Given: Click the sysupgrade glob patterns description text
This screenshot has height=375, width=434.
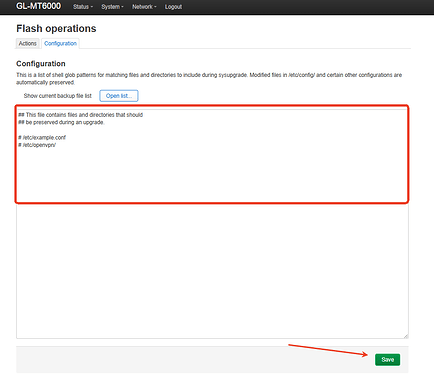Looking at the screenshot, I should click(209, 79).
